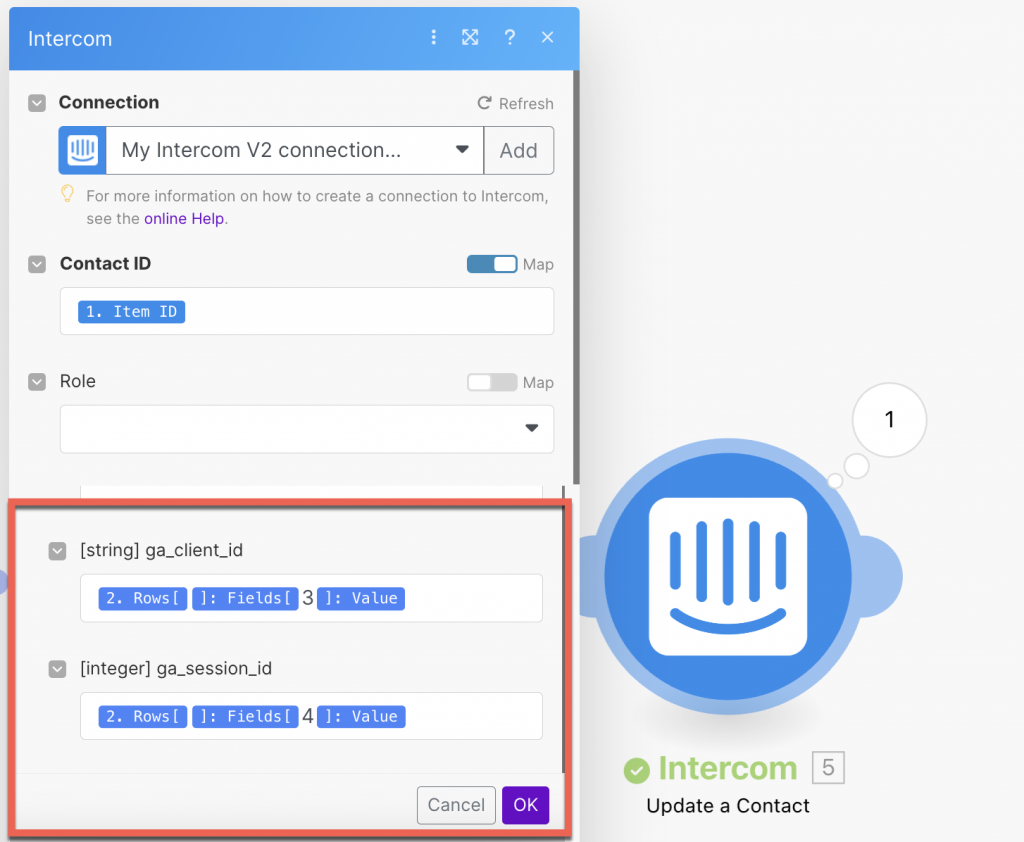Open the My Intercom V2 connection dropdown
The height and width of the screenshot is (842, 1024).
click(x=295, y=150)
